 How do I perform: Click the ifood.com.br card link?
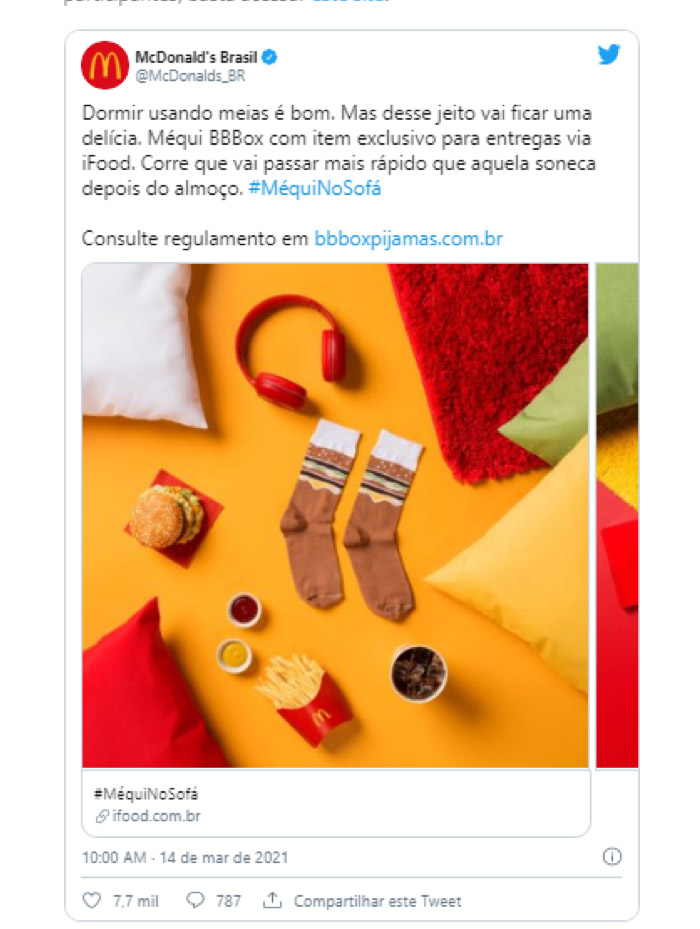[x=156, y=816]
